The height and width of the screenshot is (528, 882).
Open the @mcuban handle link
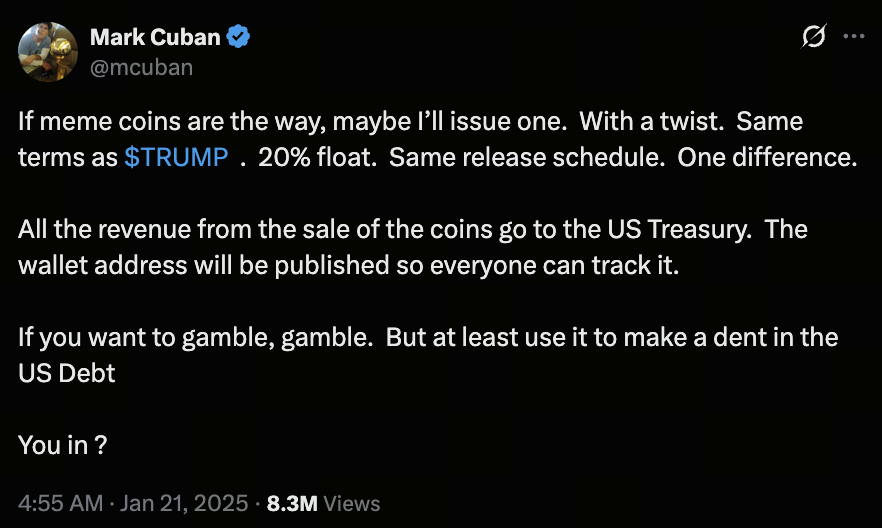[x=141, y=67]
